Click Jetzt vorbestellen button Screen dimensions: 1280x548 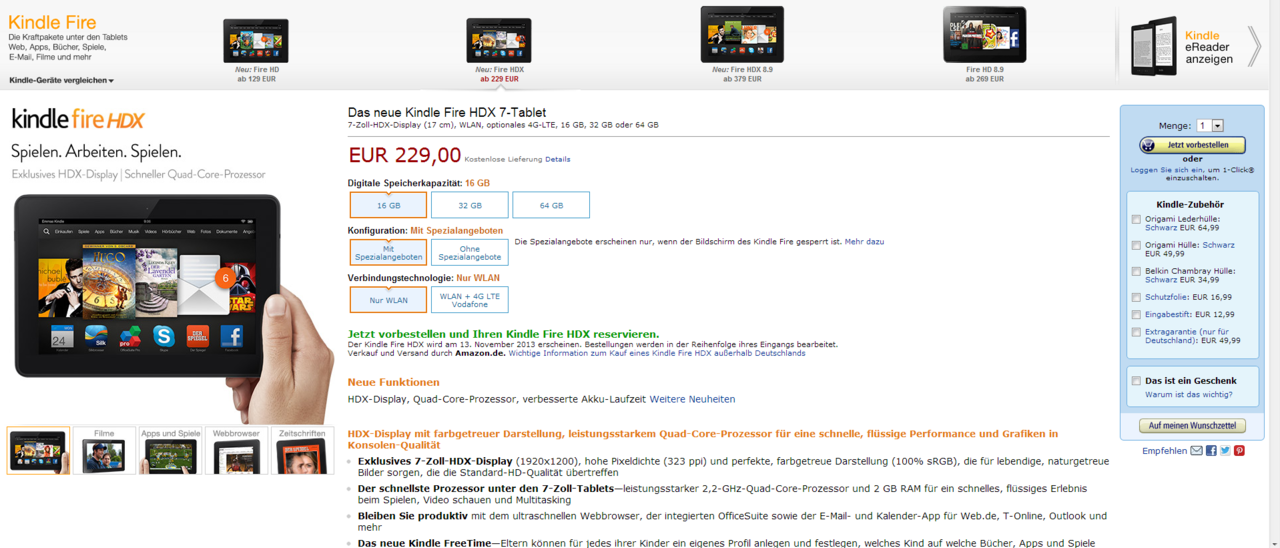coord(1192,145)
